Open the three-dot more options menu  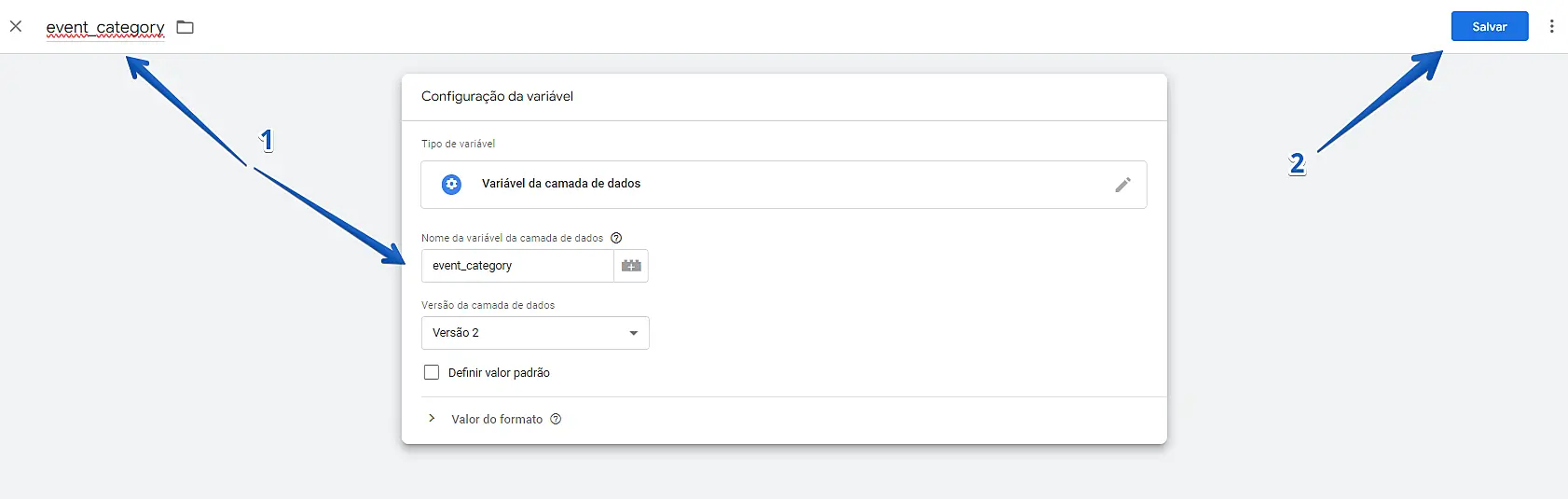click(1551, 26)
